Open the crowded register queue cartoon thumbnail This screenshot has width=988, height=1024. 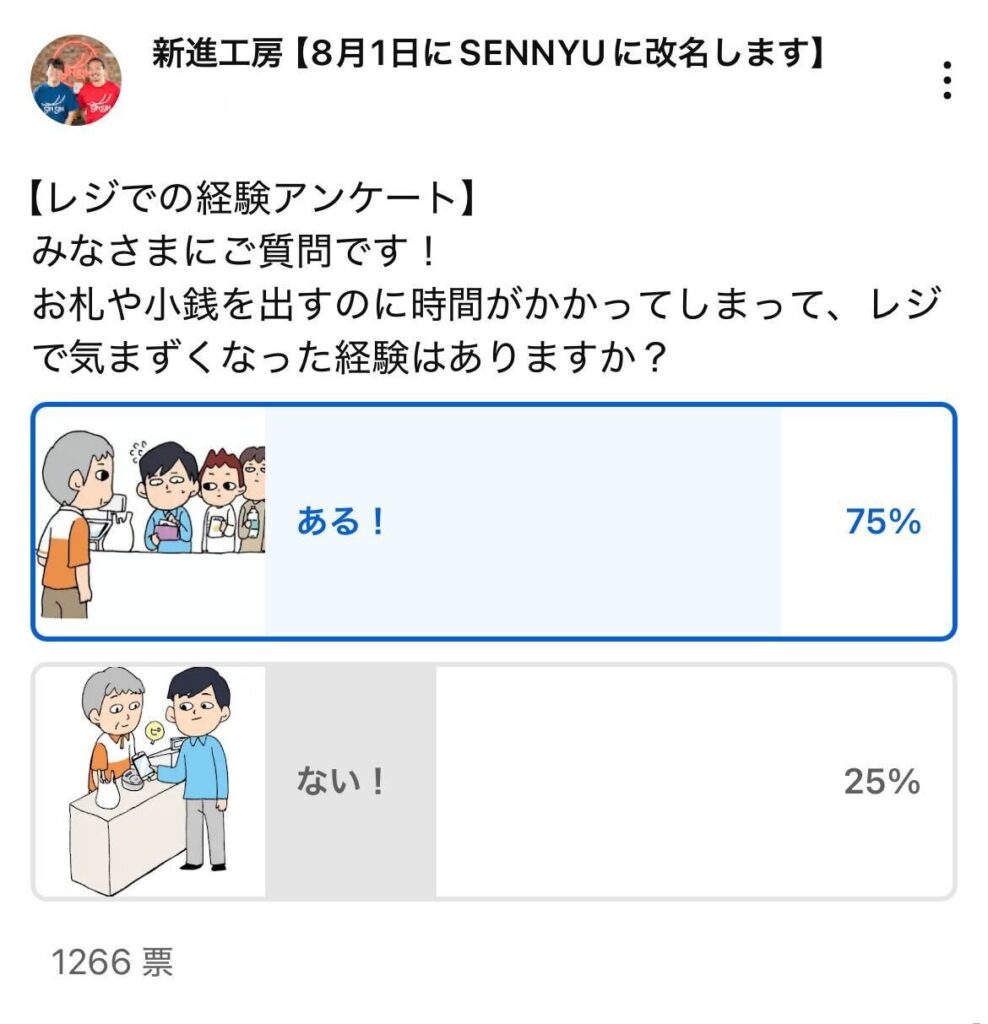151,521
